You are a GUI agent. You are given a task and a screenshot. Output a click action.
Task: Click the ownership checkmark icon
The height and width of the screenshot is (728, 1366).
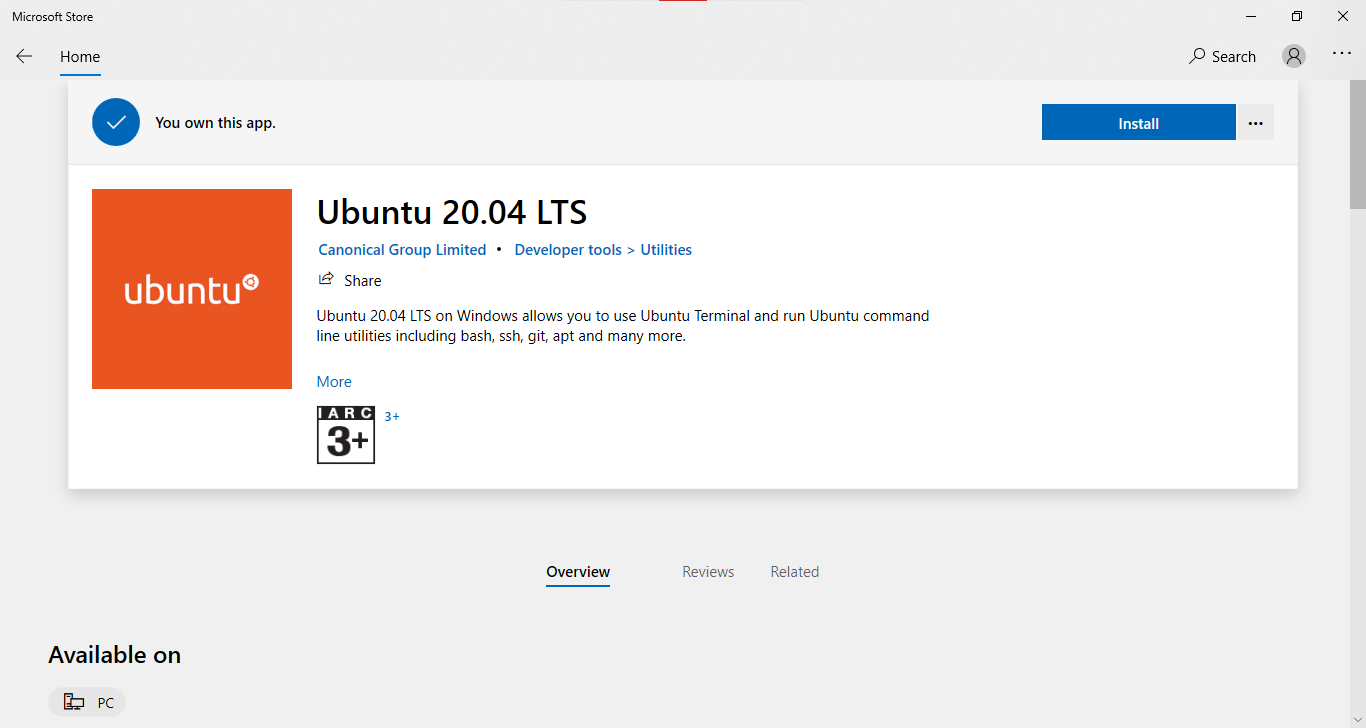point(116,122)
